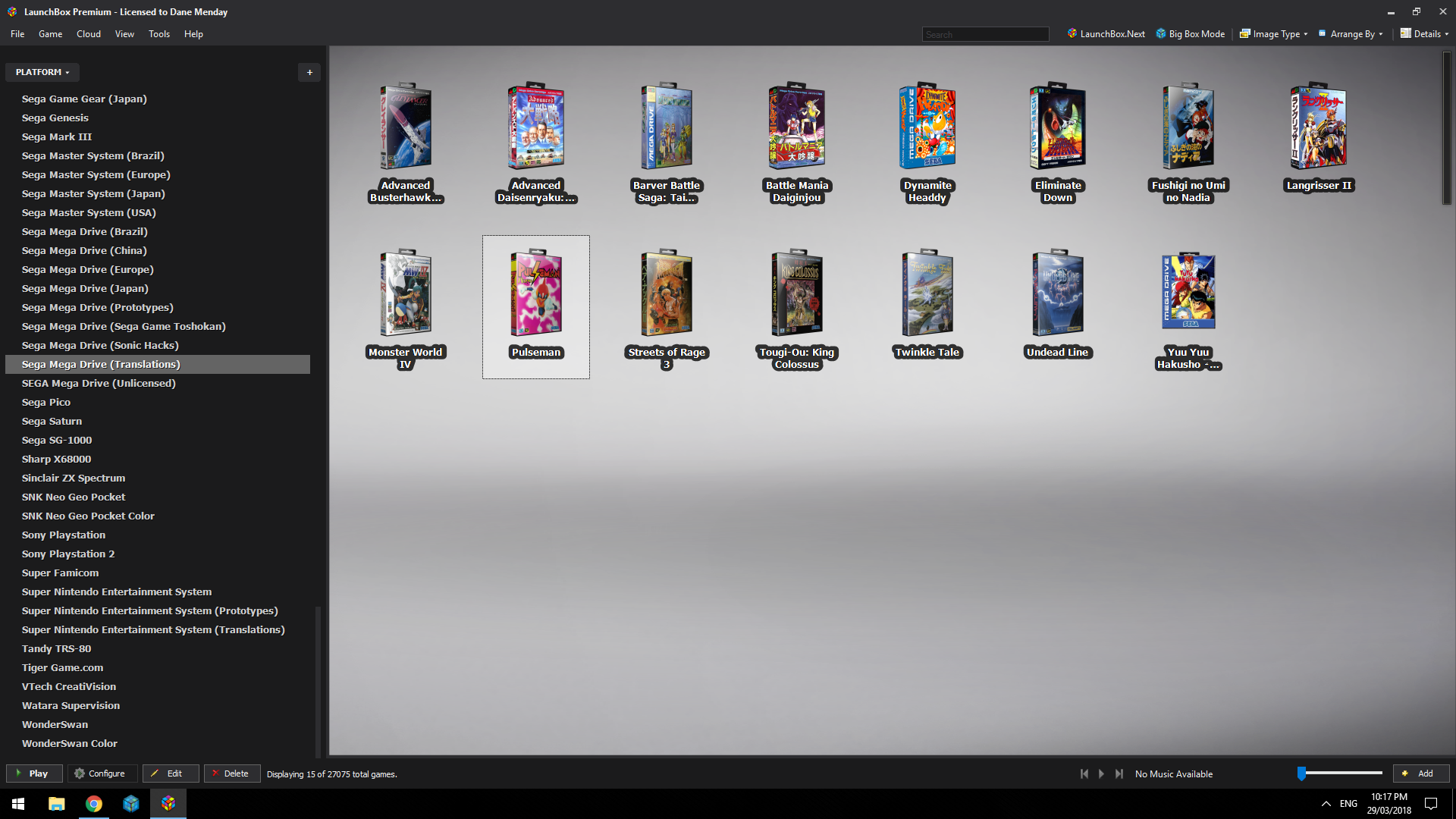Select Sharp X68000 platform
The height and width of the screenshot is (819, 1456).
point(56,460)
